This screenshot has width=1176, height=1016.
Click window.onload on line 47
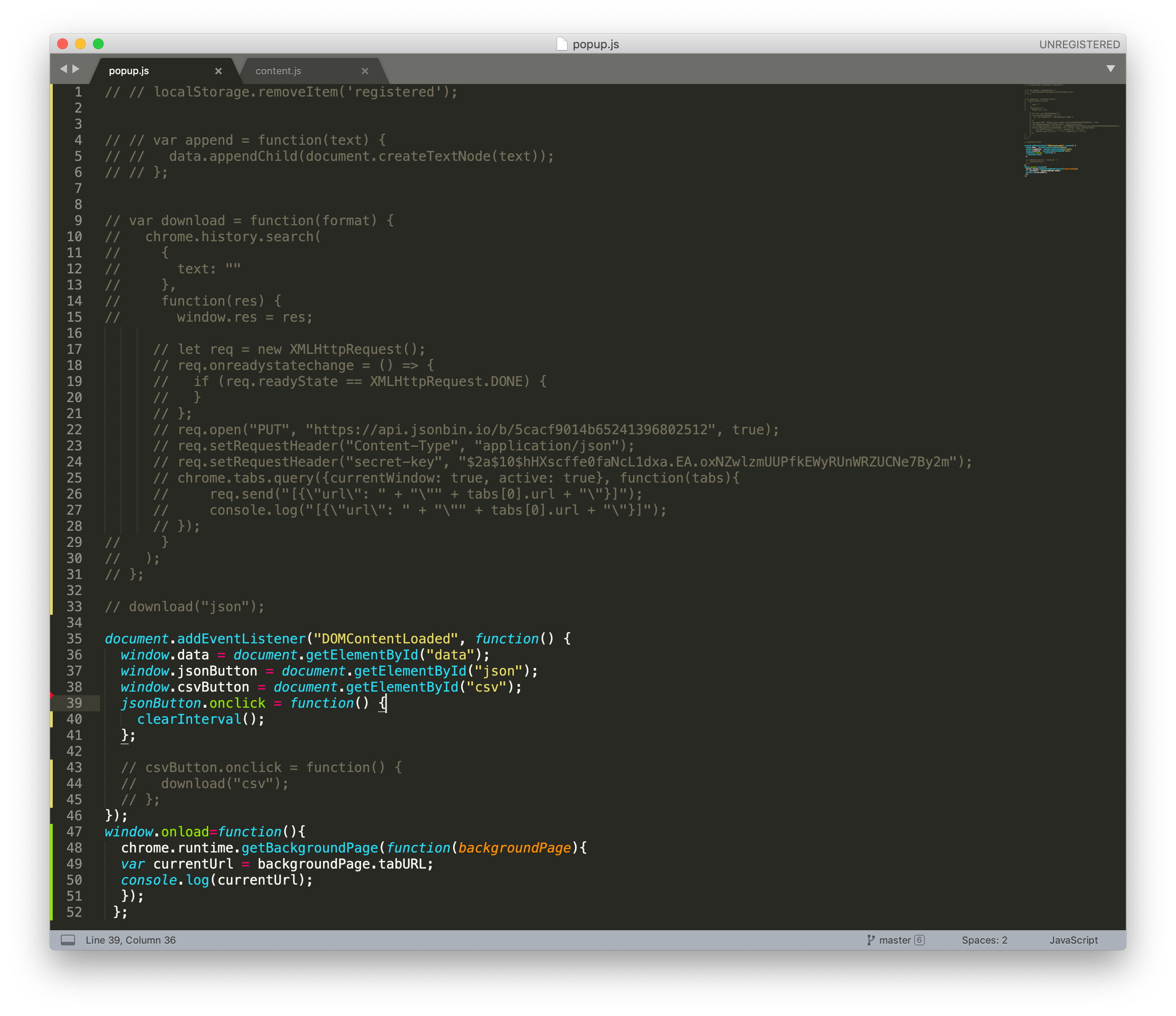click(157, 831)
